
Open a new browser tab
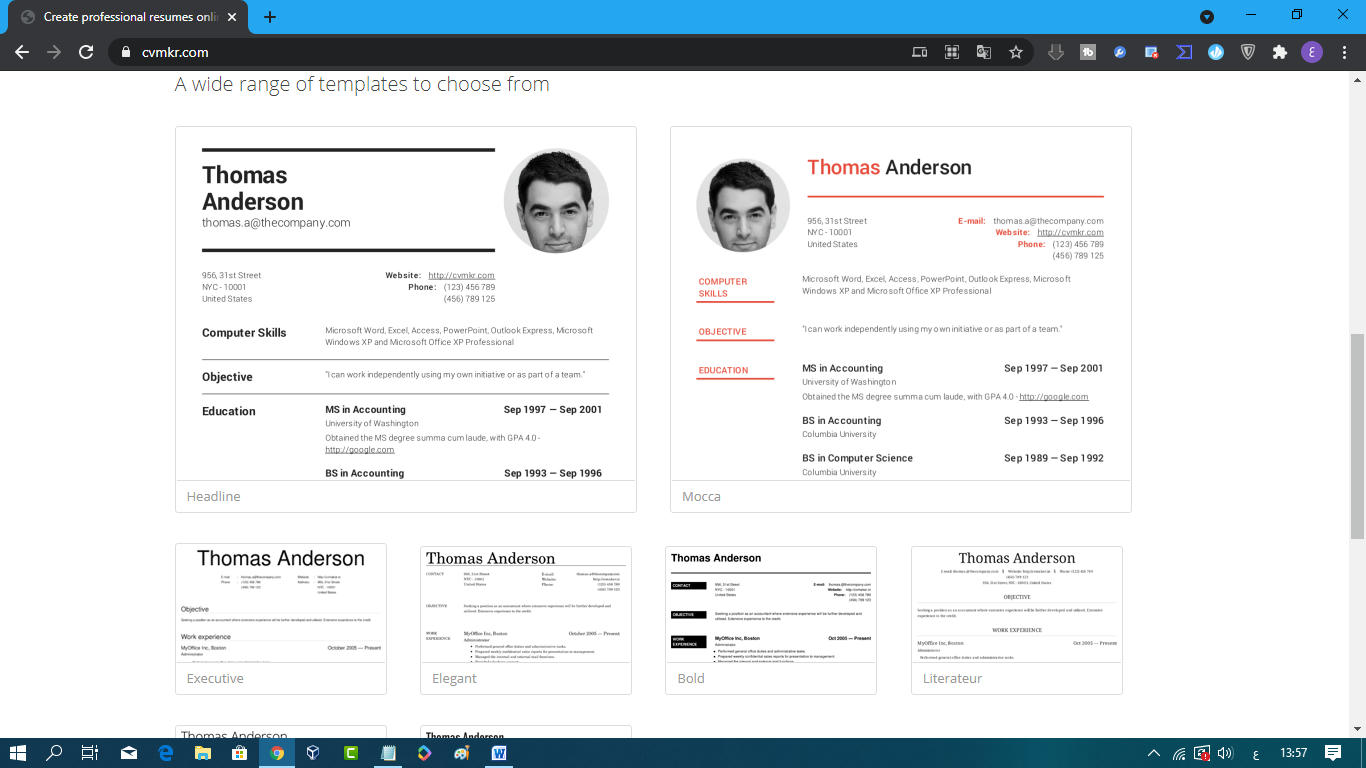click(x=270, y=17)
